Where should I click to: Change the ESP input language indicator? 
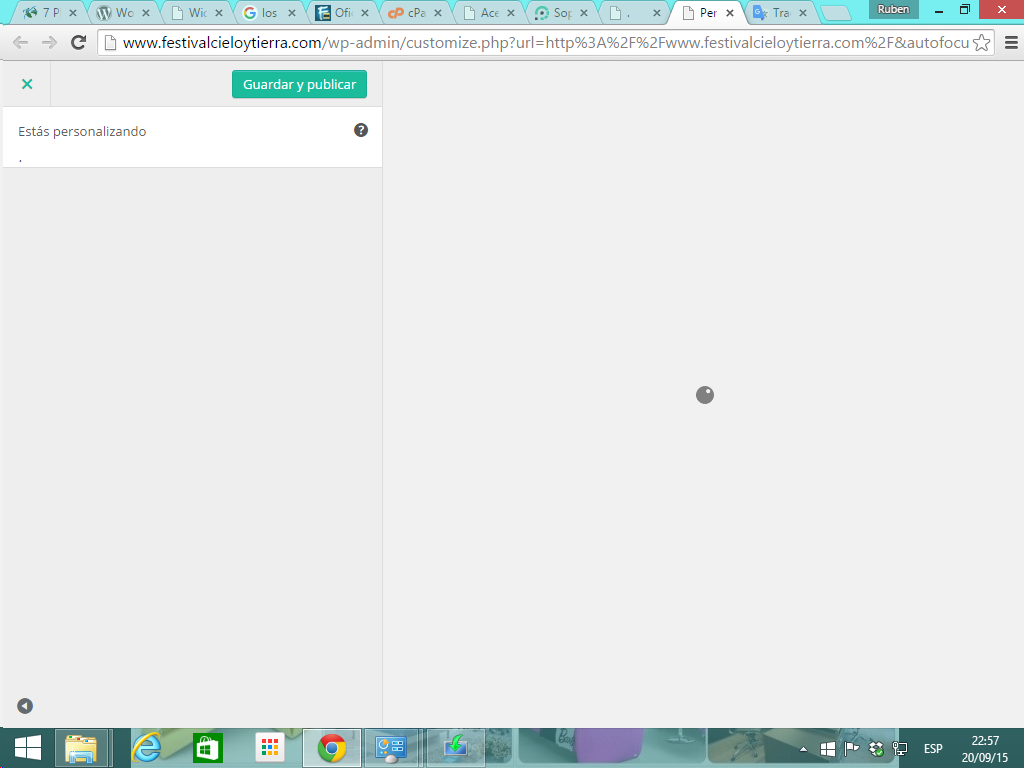[x=932, y=749]
